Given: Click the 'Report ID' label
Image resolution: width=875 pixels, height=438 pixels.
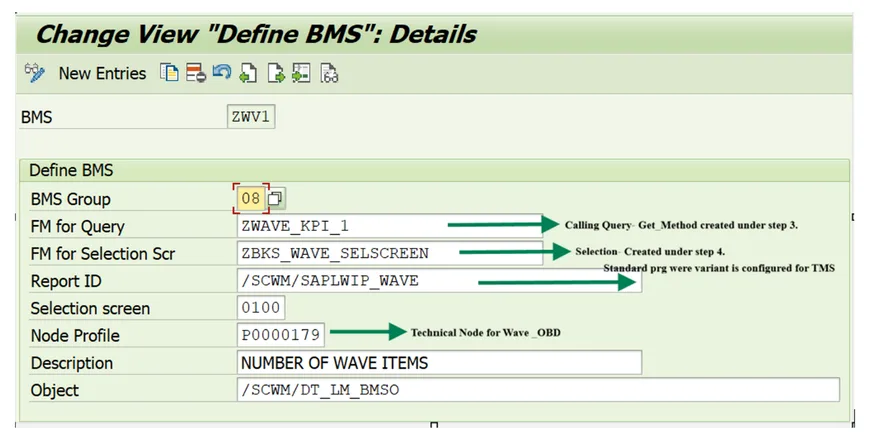Looking at the screenshot, I should click(66, 281).
